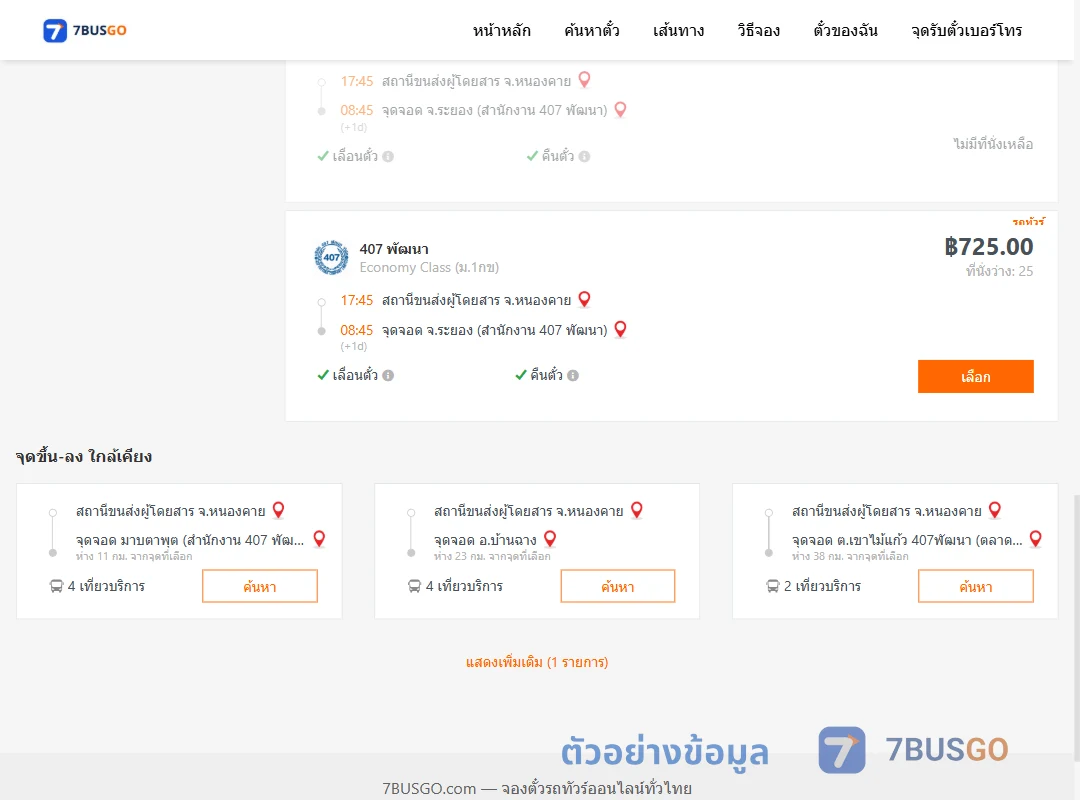Click the ไม่มีที่นั่งเหลือ sold-out label
1080x800 pixels.
click(993, 144)
